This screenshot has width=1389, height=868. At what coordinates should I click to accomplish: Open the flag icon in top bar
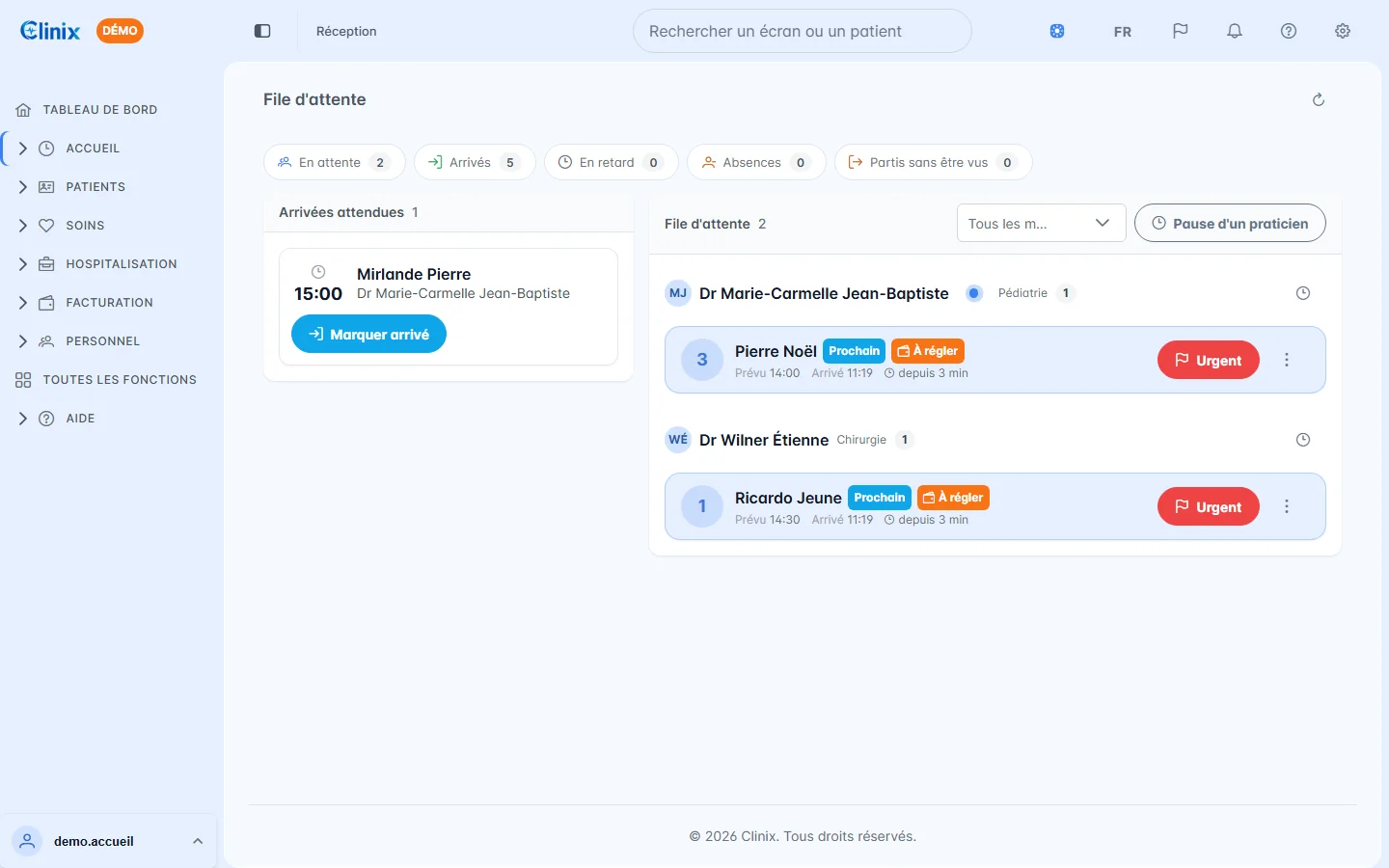(x=1181, y=31)
